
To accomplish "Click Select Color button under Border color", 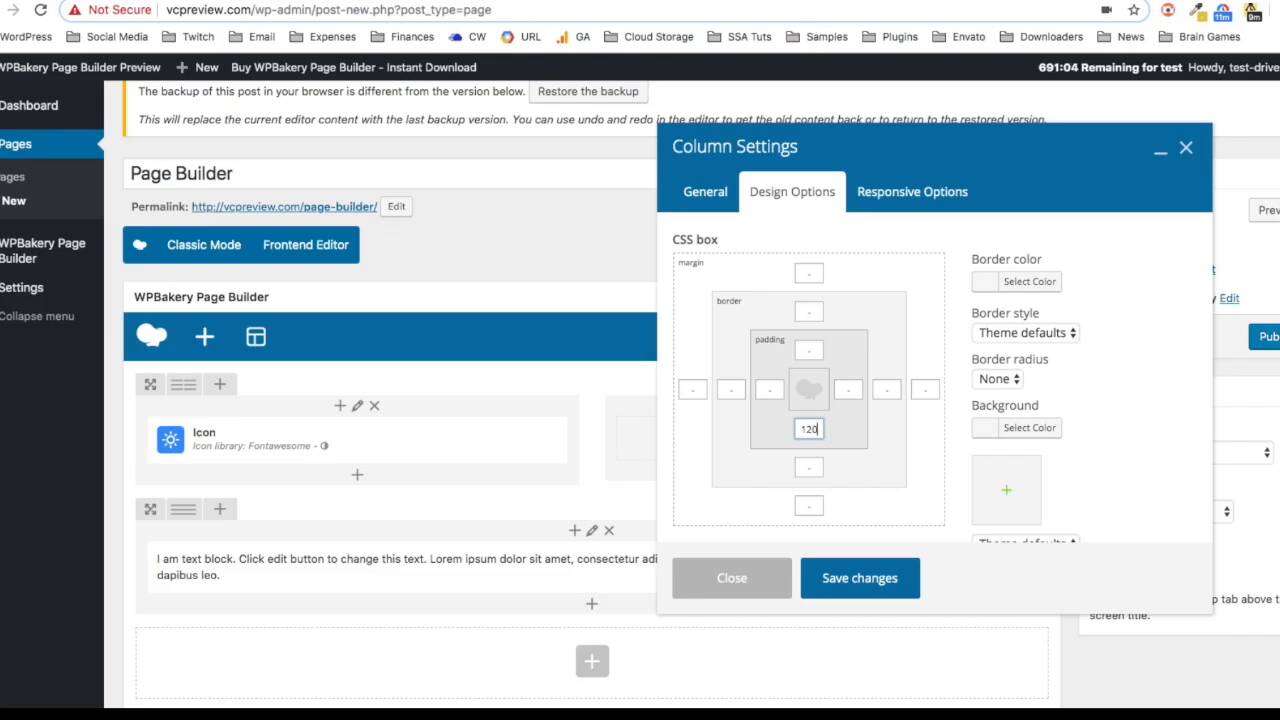I will (1029, 282).
